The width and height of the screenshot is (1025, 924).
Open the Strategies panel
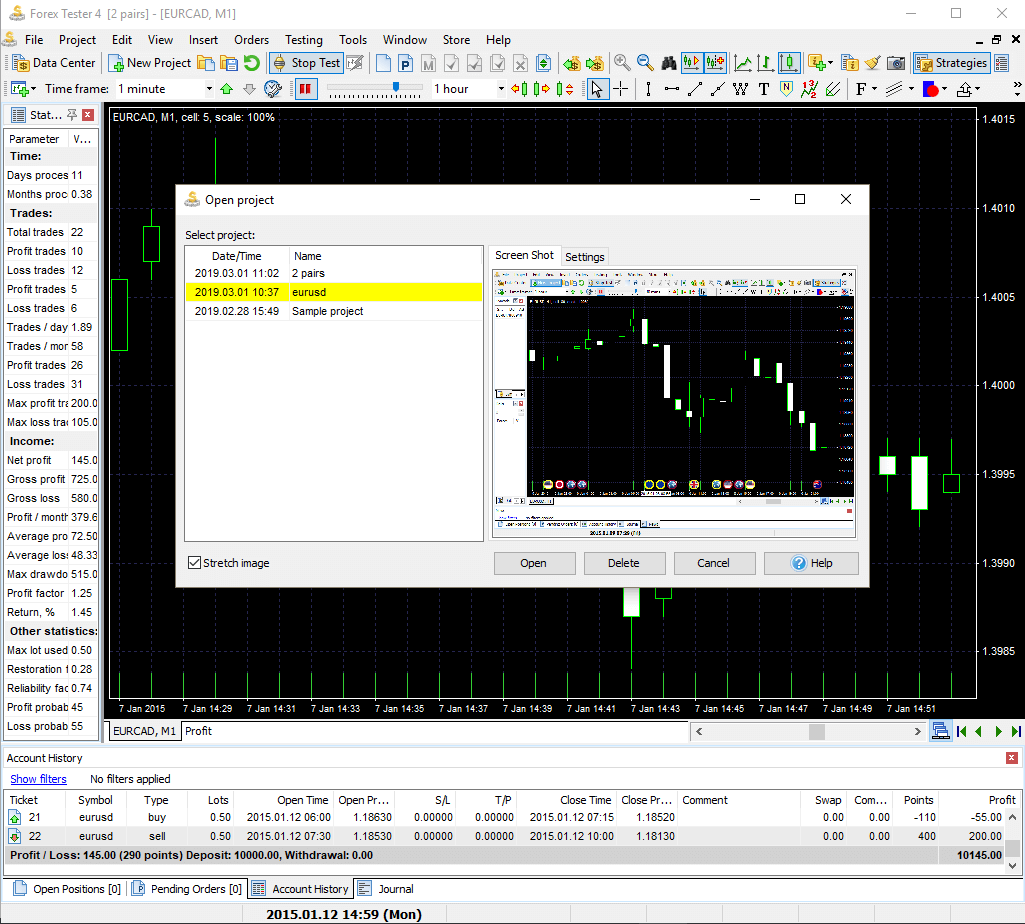tap(951, 63)
